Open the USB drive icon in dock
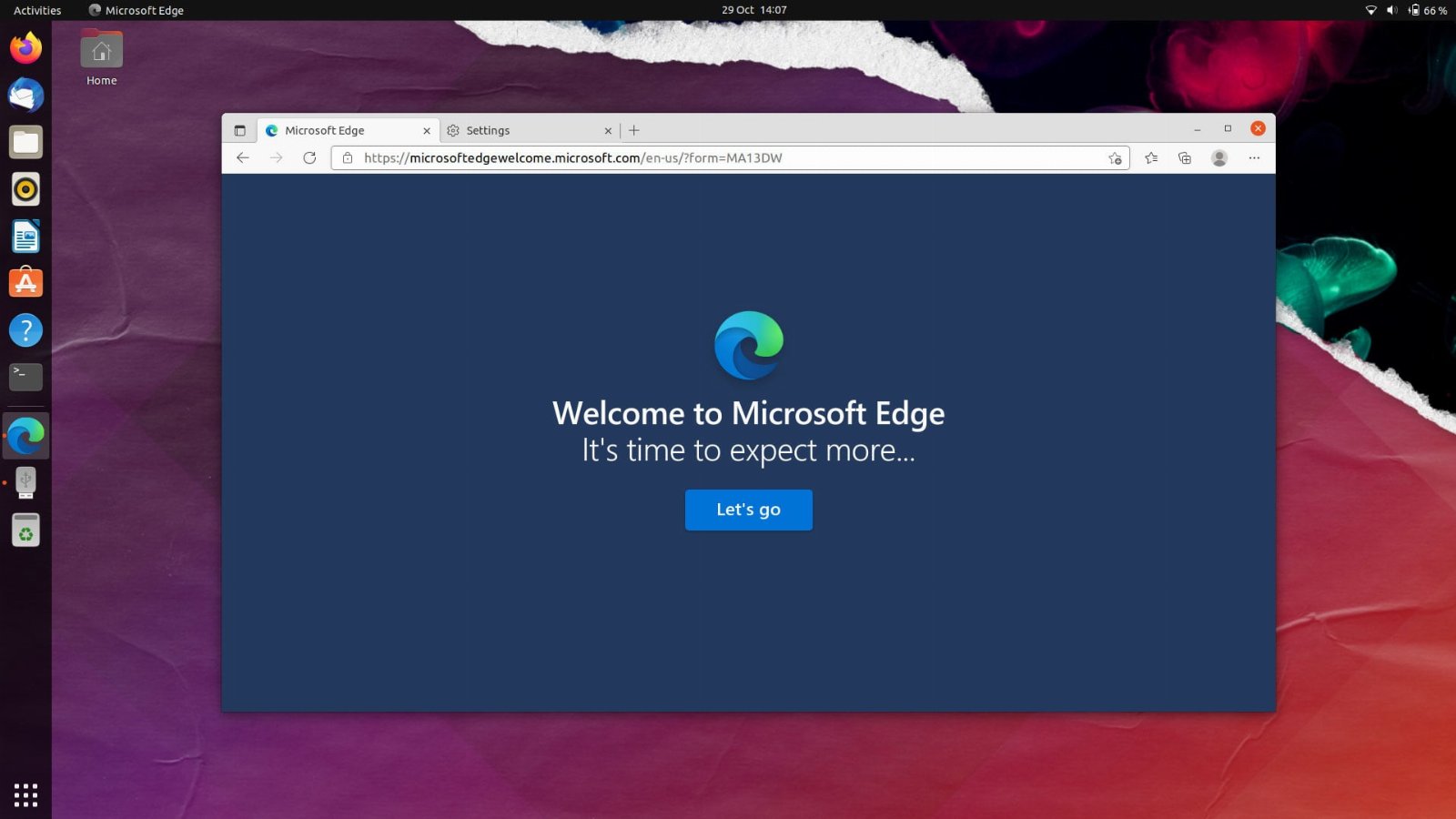Viewport: 1456px width, 819px height. [x=25, y=482]
